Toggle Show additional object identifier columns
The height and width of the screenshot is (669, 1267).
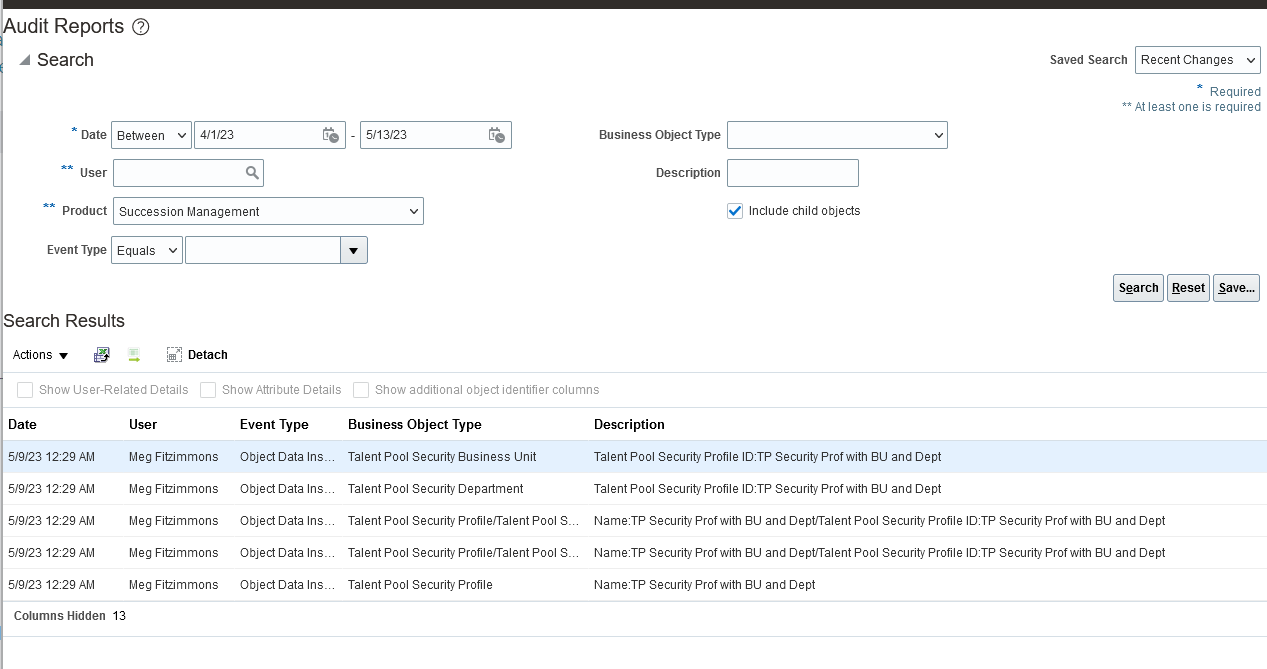pos(361,390)
